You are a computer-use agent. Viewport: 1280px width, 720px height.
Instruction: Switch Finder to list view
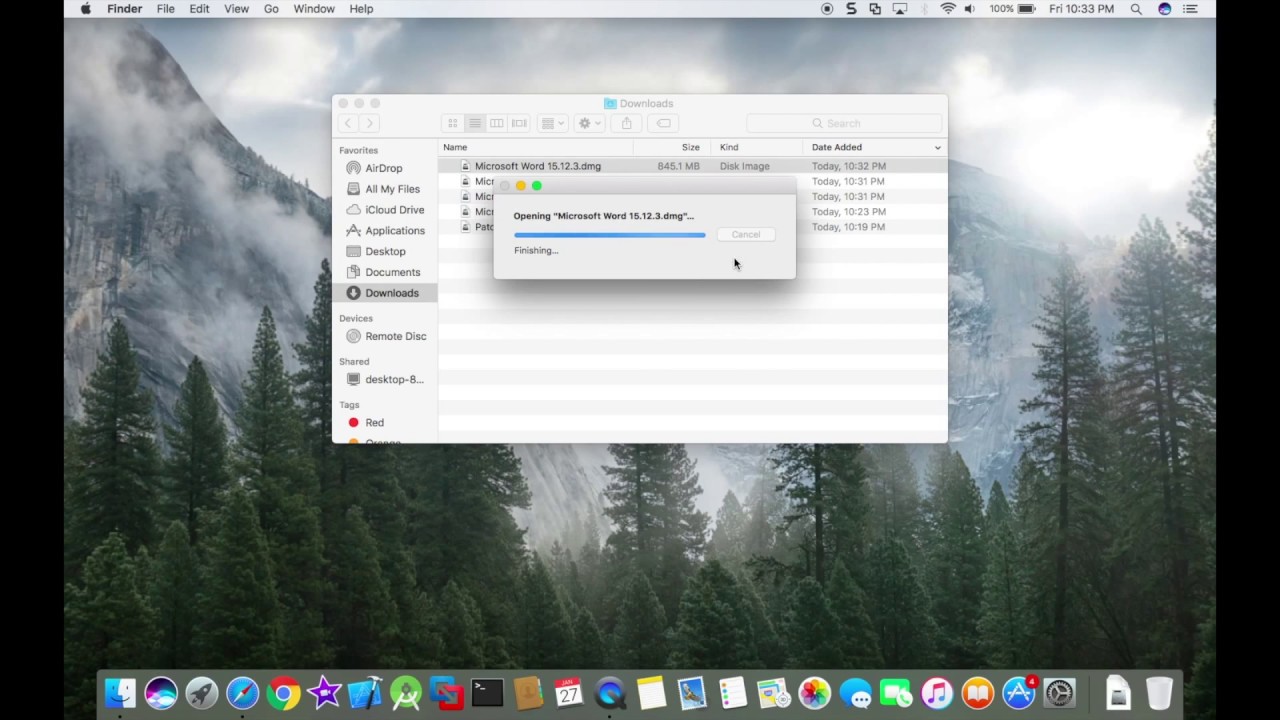coord(475,123)
